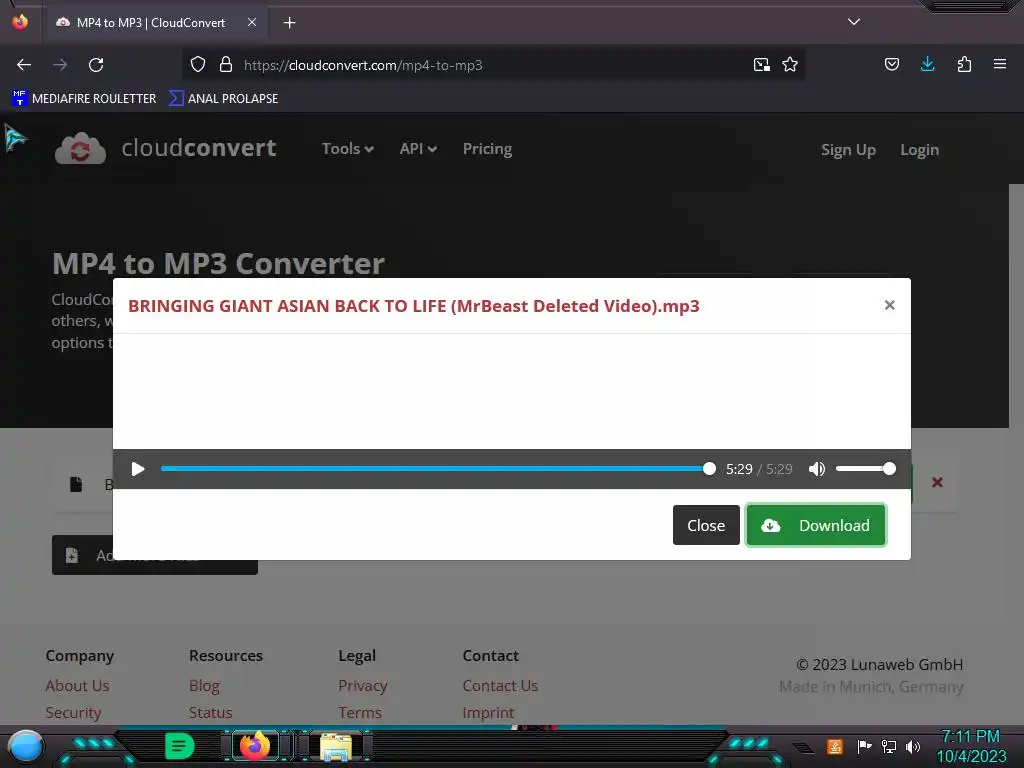
Task: Open a new browser tab
Action: pyautogui.click(x=289, y=23)
